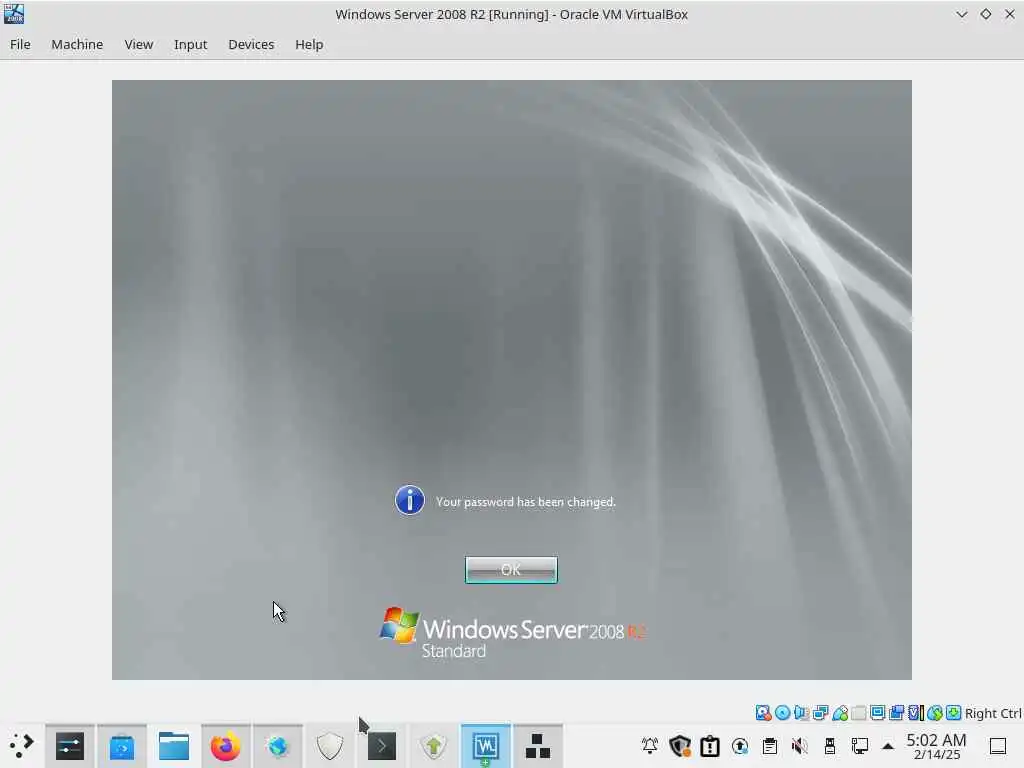Expand hidden system tray icons

tap(888, 746)
